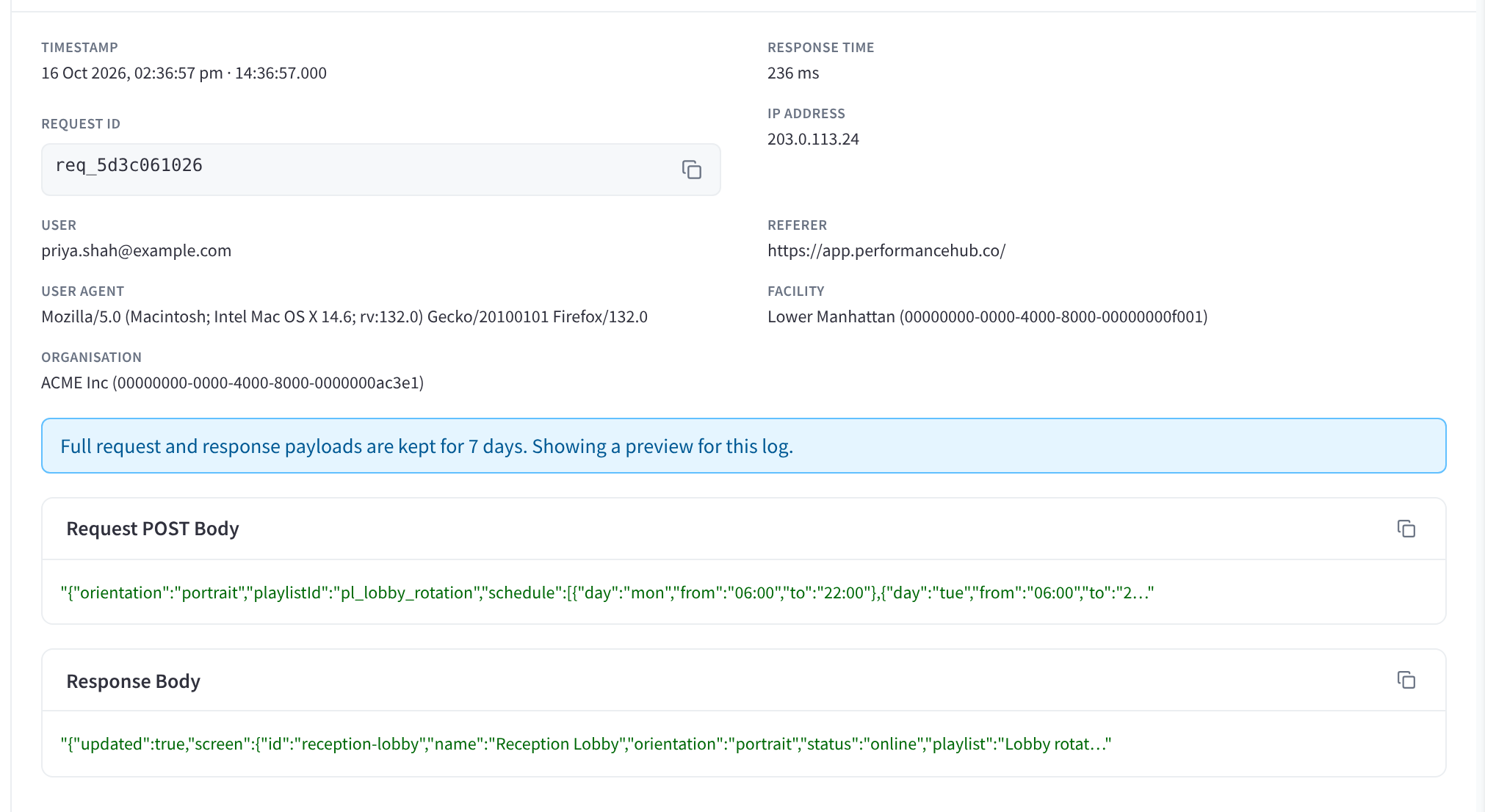Viewport: 1485px width, 812px height.
Task: Select the response body JSON preview text
Action: click(x=585, y=744)
